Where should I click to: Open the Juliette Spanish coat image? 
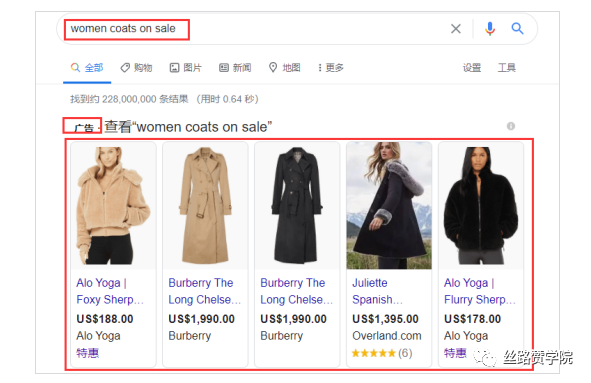click(389, 205)
